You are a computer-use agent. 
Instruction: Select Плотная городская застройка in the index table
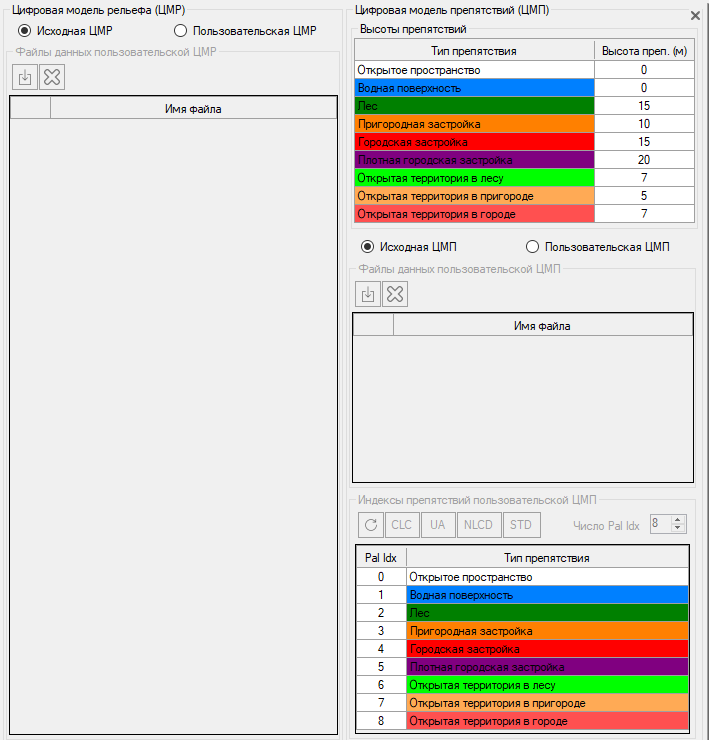click(548, 667)
